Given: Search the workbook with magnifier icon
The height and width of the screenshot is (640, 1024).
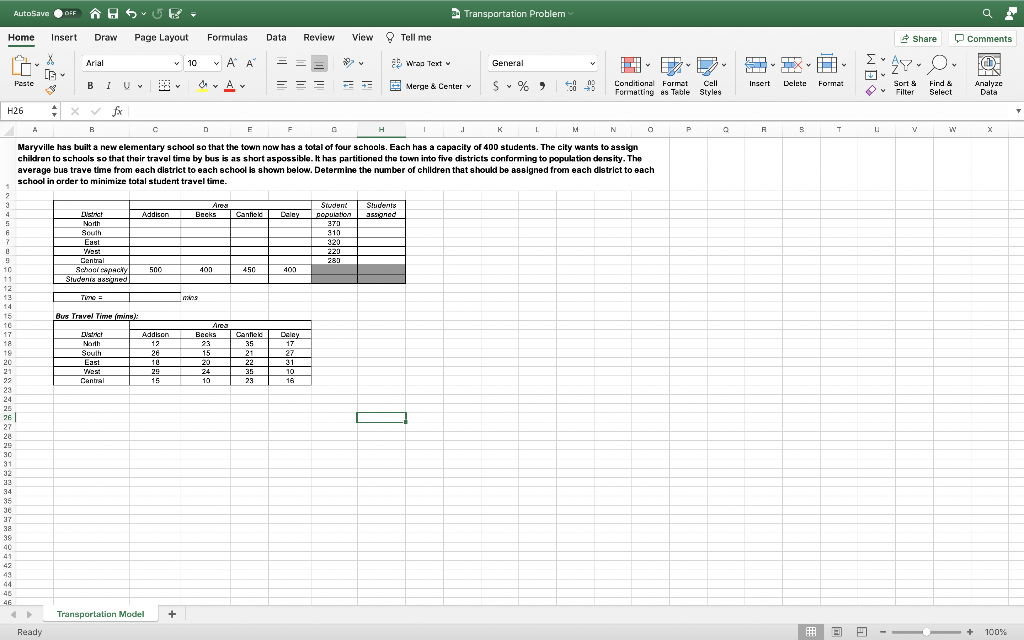Looking at the screenshot, I should point(987,13).
